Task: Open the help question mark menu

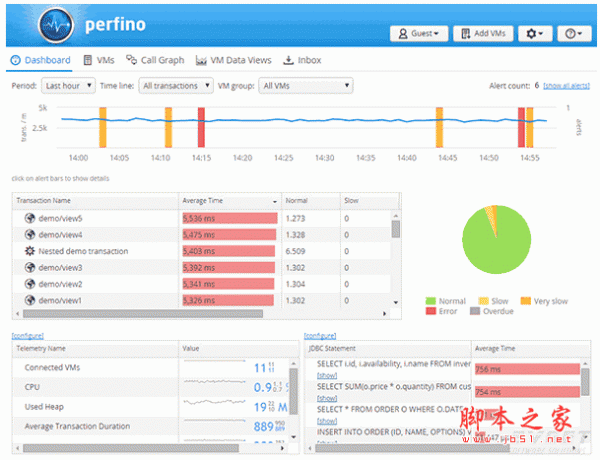Action: (x=574, y=34)
